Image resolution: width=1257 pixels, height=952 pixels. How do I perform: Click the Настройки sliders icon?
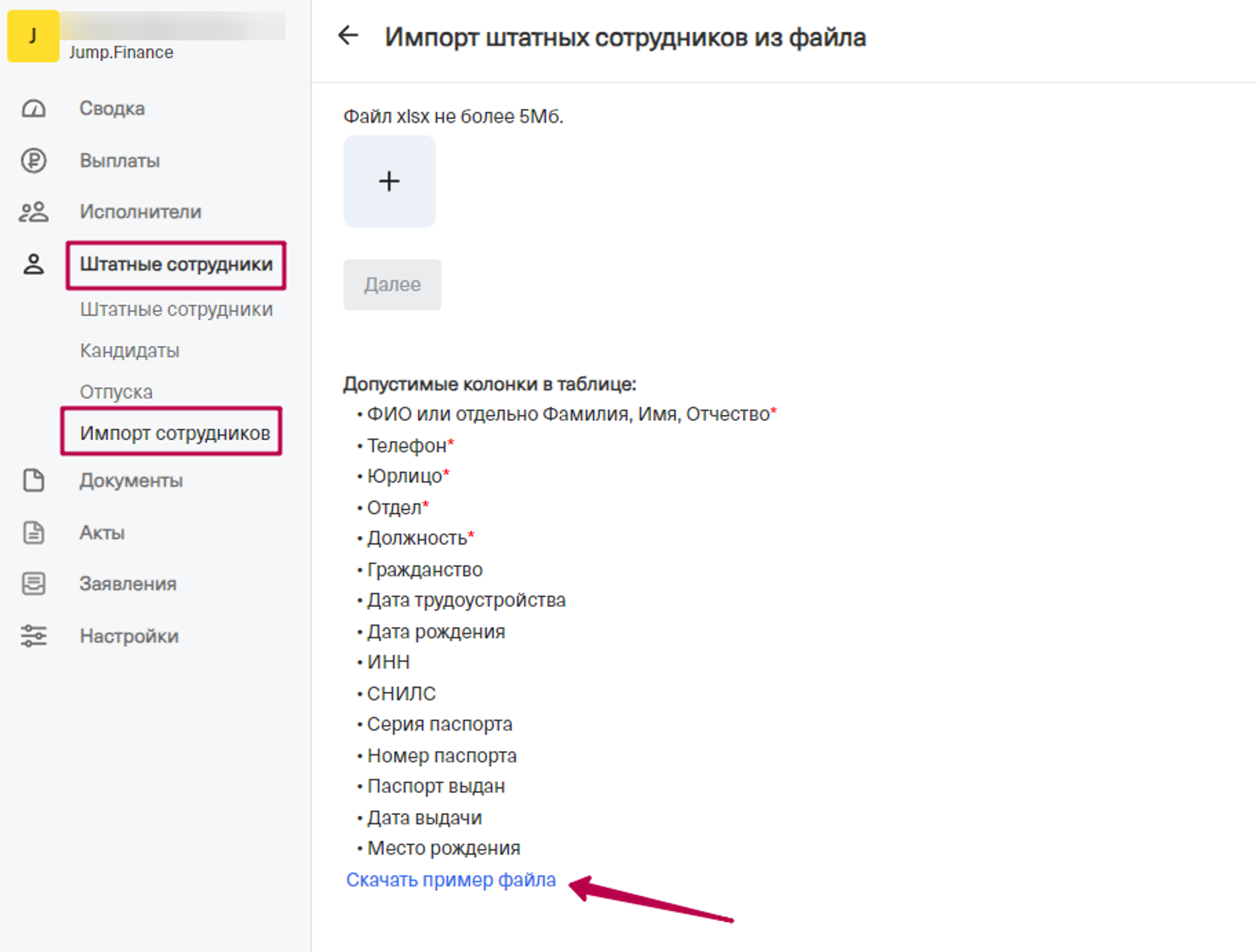pos(33,636)
